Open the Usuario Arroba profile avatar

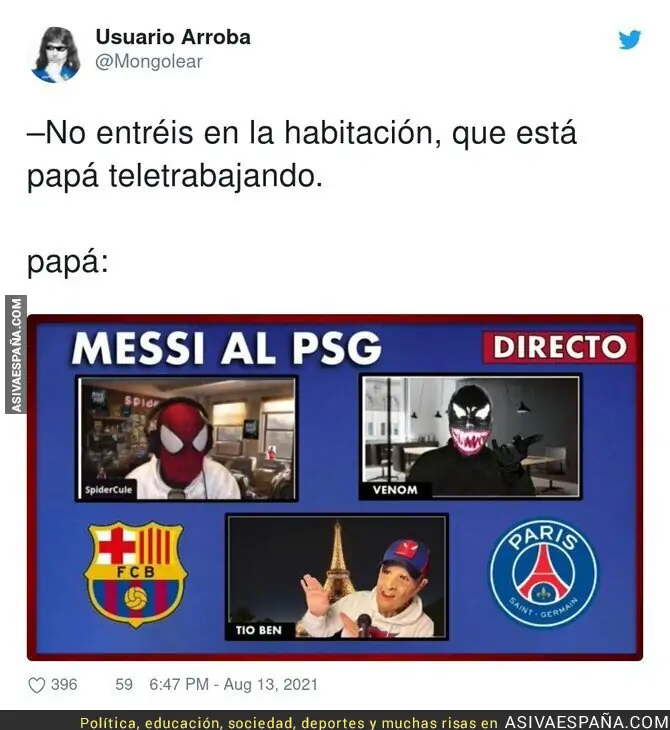[x=55, y=54]
